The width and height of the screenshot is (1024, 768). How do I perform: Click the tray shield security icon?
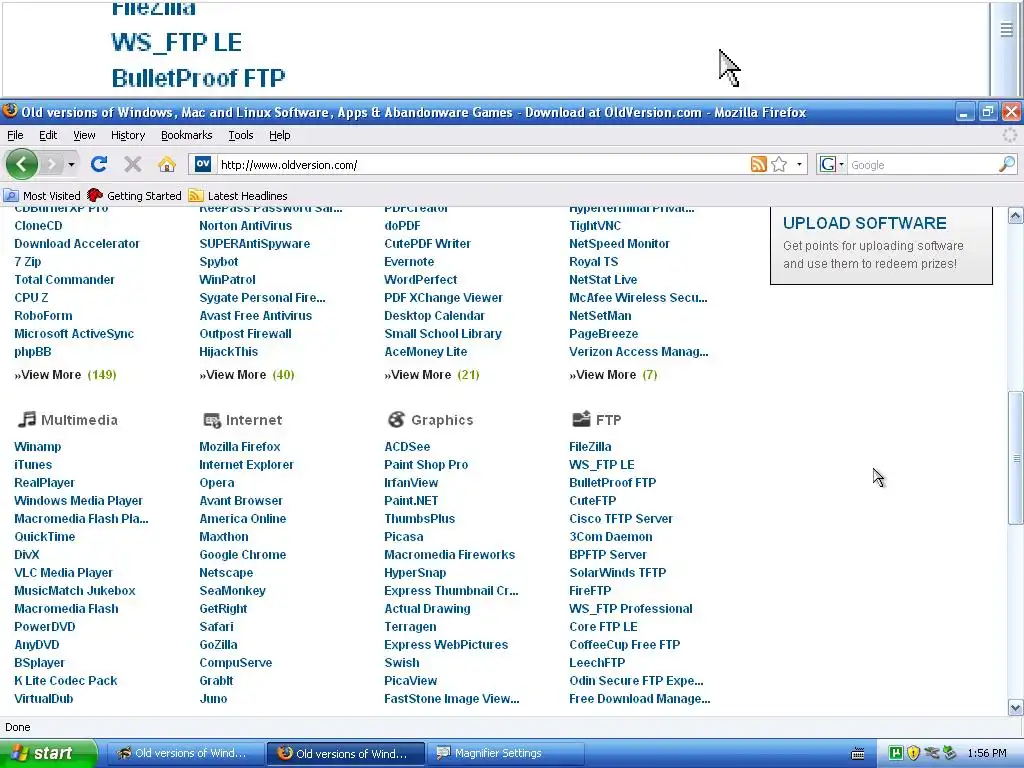tap(913, 753)
